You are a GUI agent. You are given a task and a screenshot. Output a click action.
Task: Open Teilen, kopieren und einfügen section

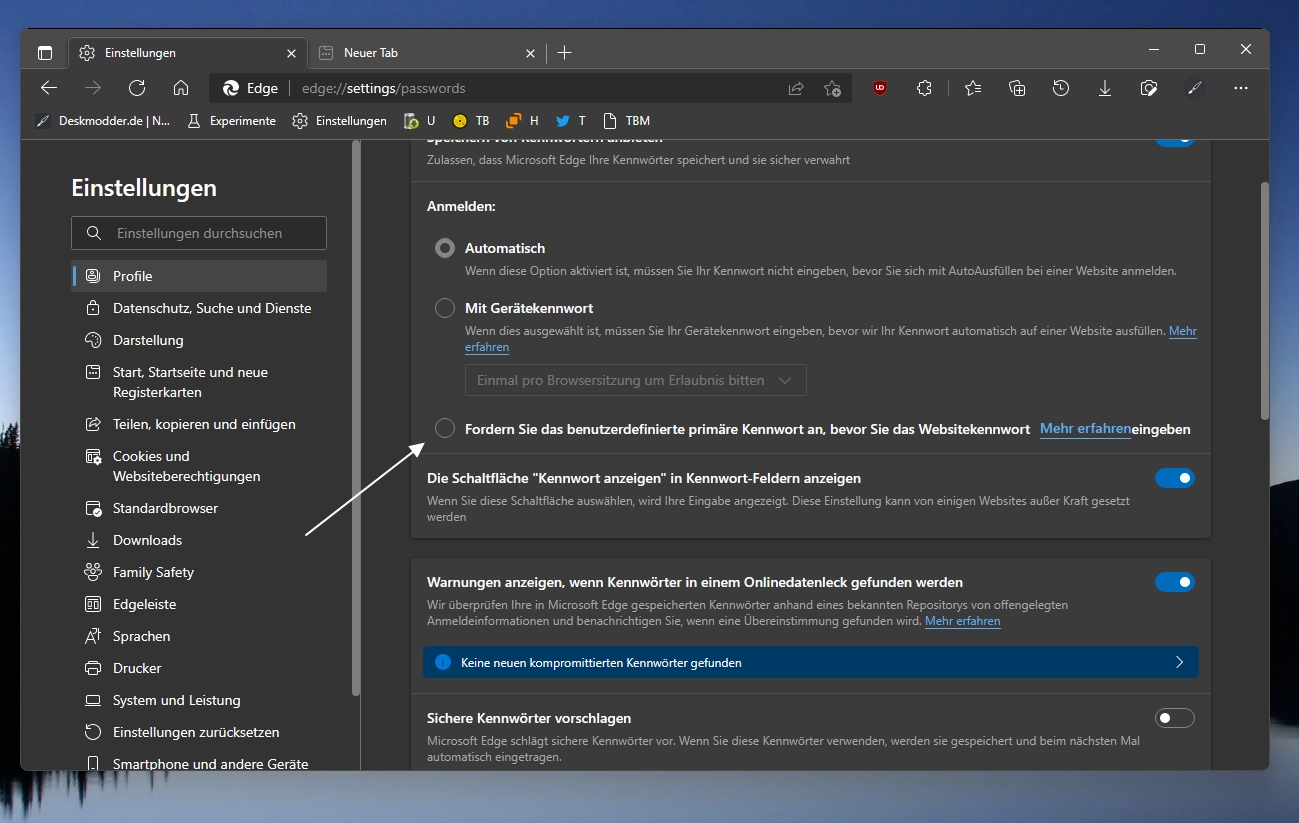point(199,424)
